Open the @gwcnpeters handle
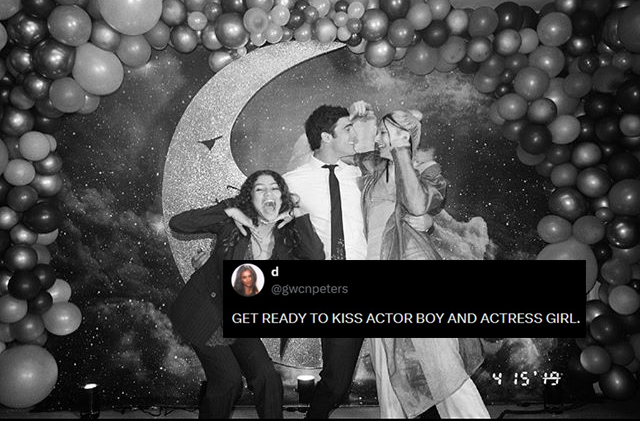Image resolution: width=640 pixels, height=421 pixels. point(309,289)
